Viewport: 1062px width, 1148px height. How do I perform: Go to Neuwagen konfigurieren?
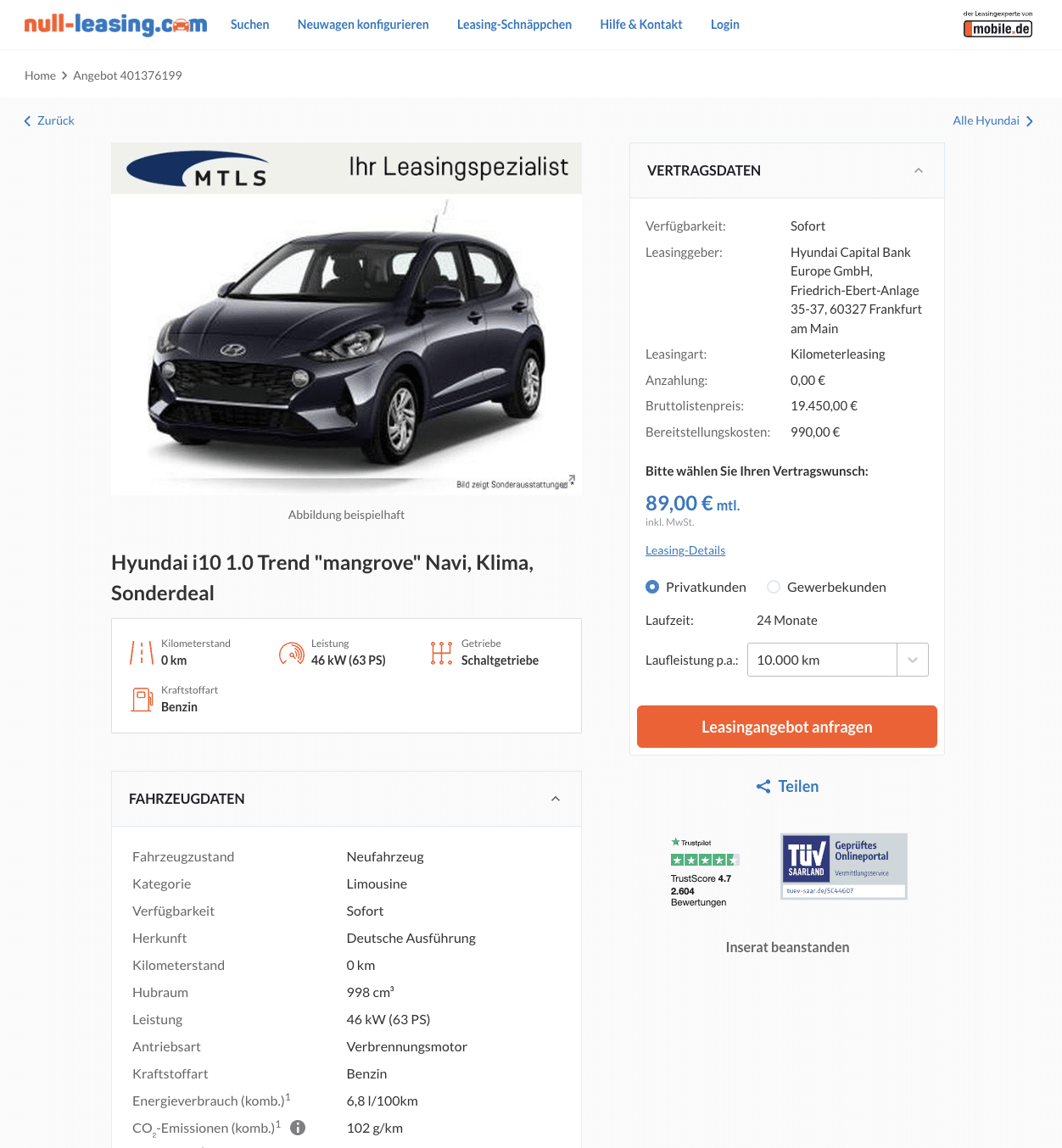point(363,25)
